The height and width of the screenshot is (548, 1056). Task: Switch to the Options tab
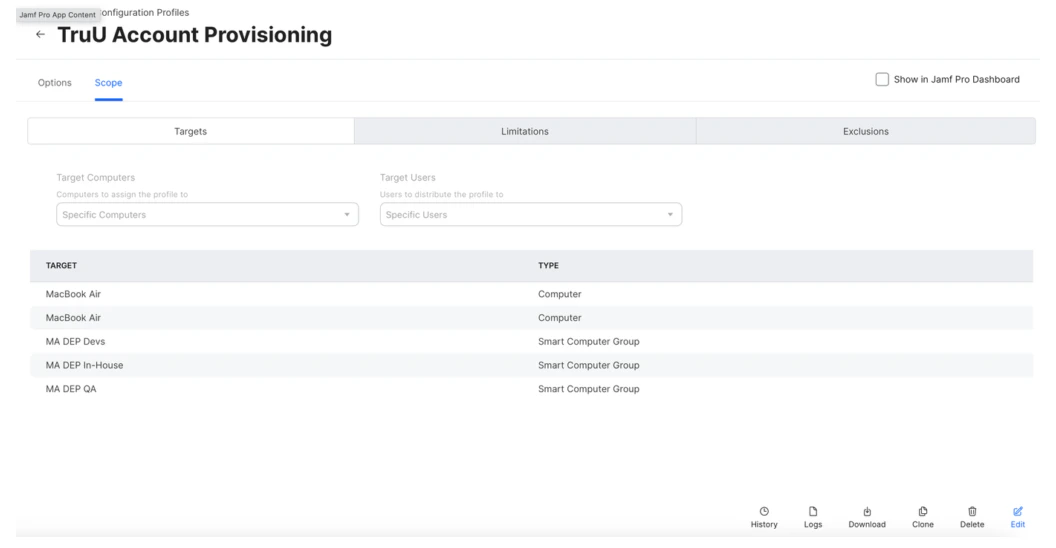click(55, 83)
